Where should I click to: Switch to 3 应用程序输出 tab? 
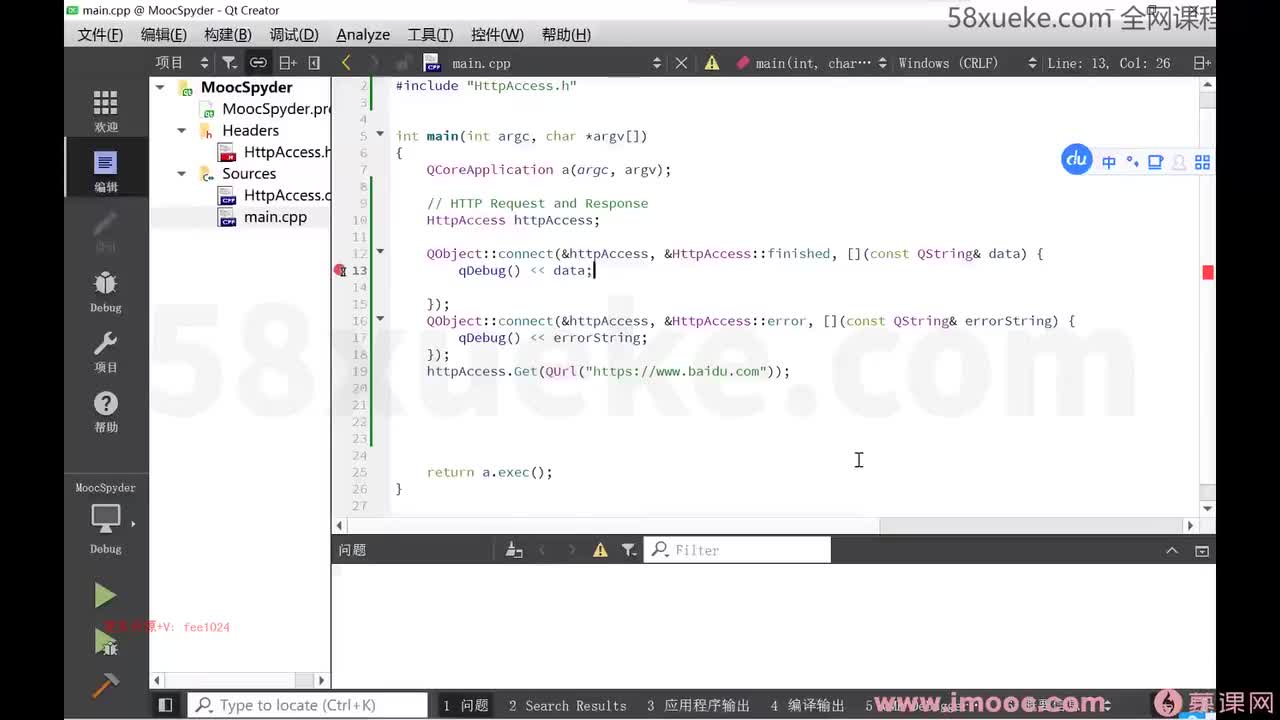(698, 705)
